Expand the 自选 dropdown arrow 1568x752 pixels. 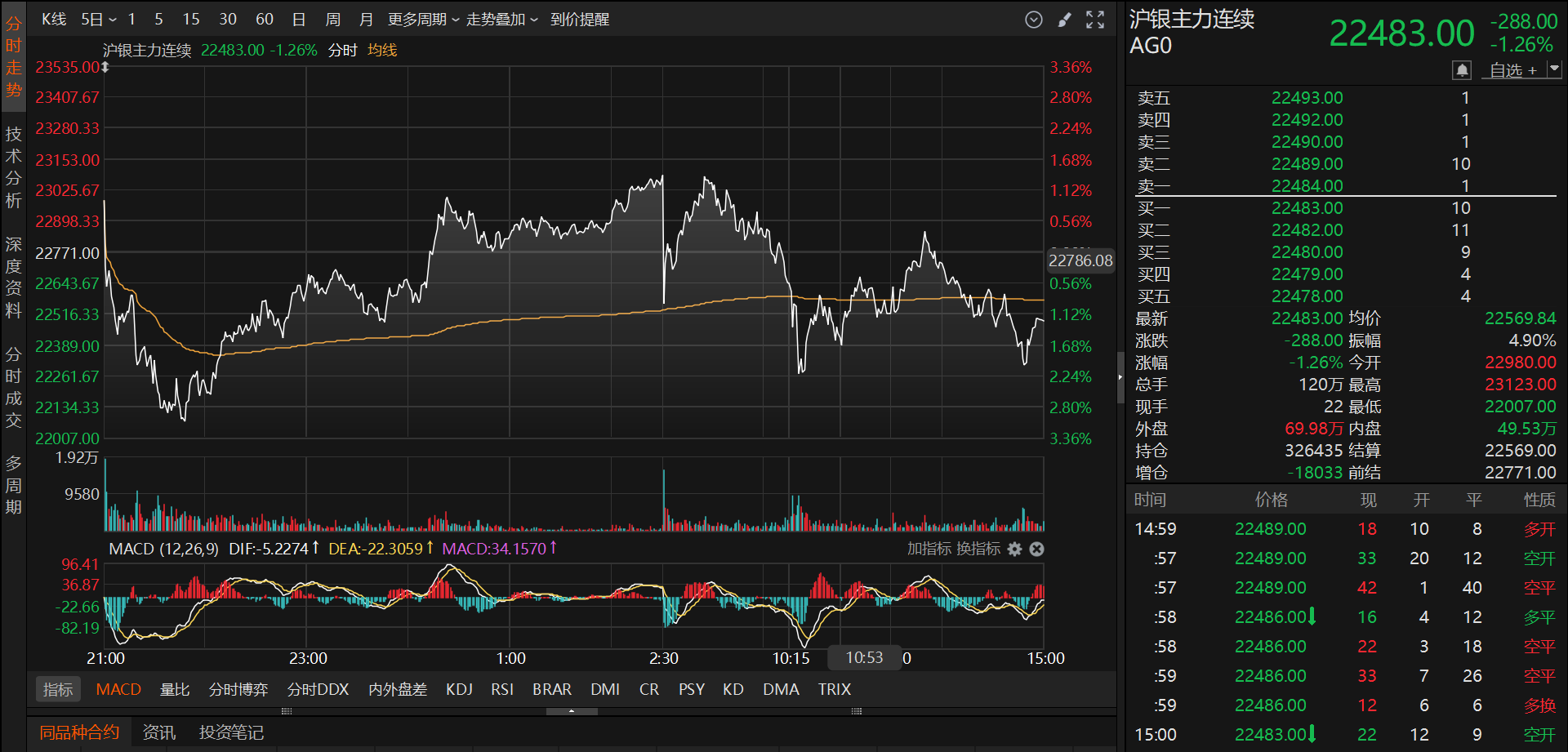coord(1554,70)
